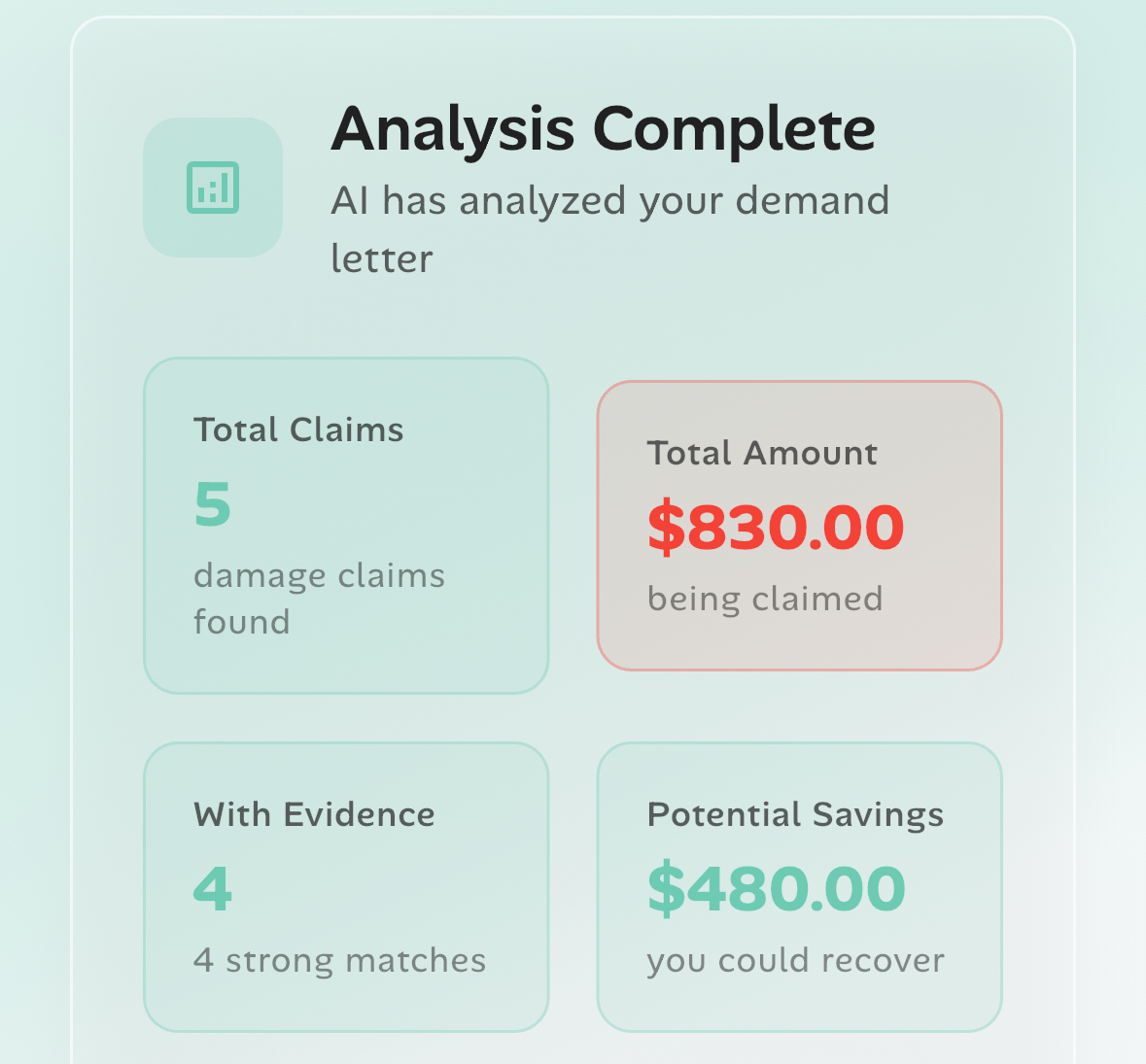Select the green analytics icon beside the heading
Viewport: 1146px width, 1064px height.
[213, 188]
